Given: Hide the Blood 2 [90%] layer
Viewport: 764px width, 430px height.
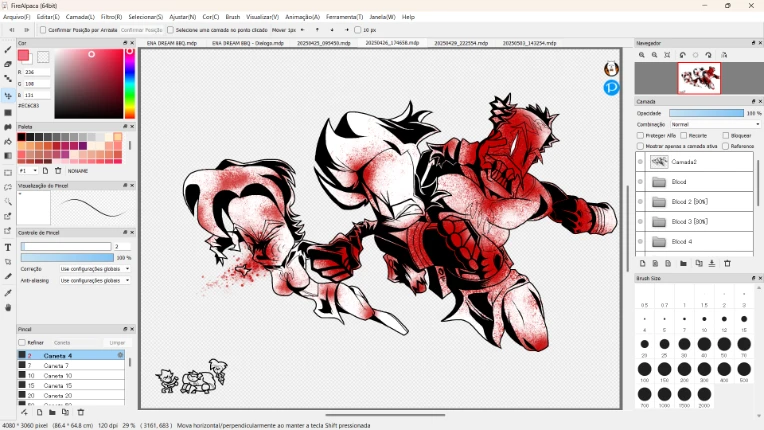Looking at the screenshot, I should tap(640, 201).
